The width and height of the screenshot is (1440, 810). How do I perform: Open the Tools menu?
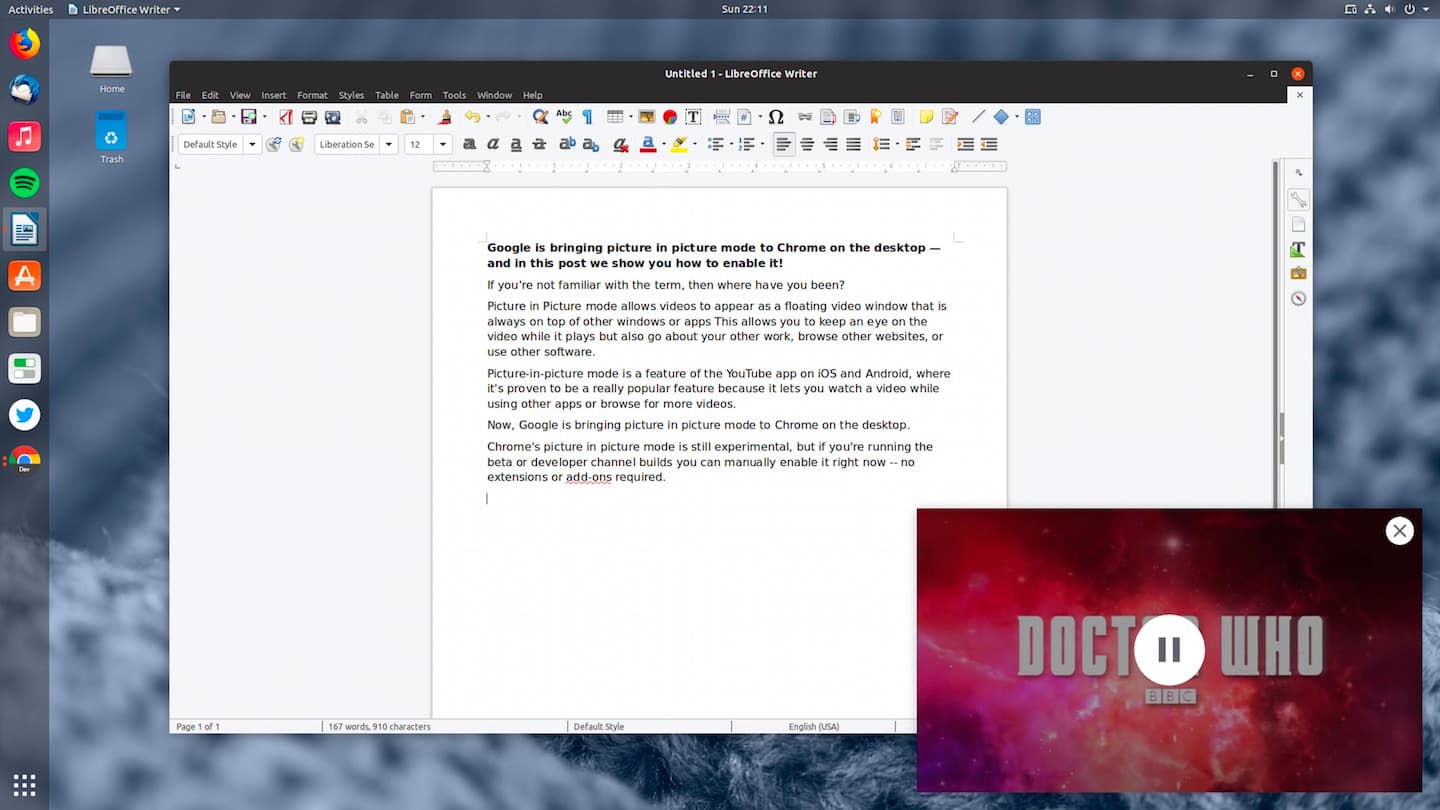click(454, 95)
